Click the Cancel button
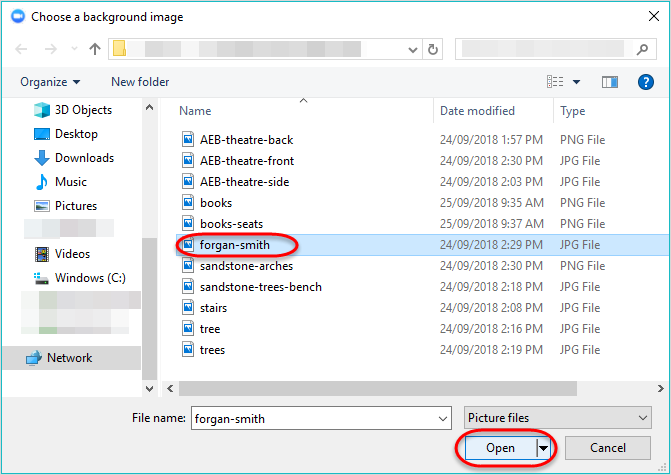 608,448
